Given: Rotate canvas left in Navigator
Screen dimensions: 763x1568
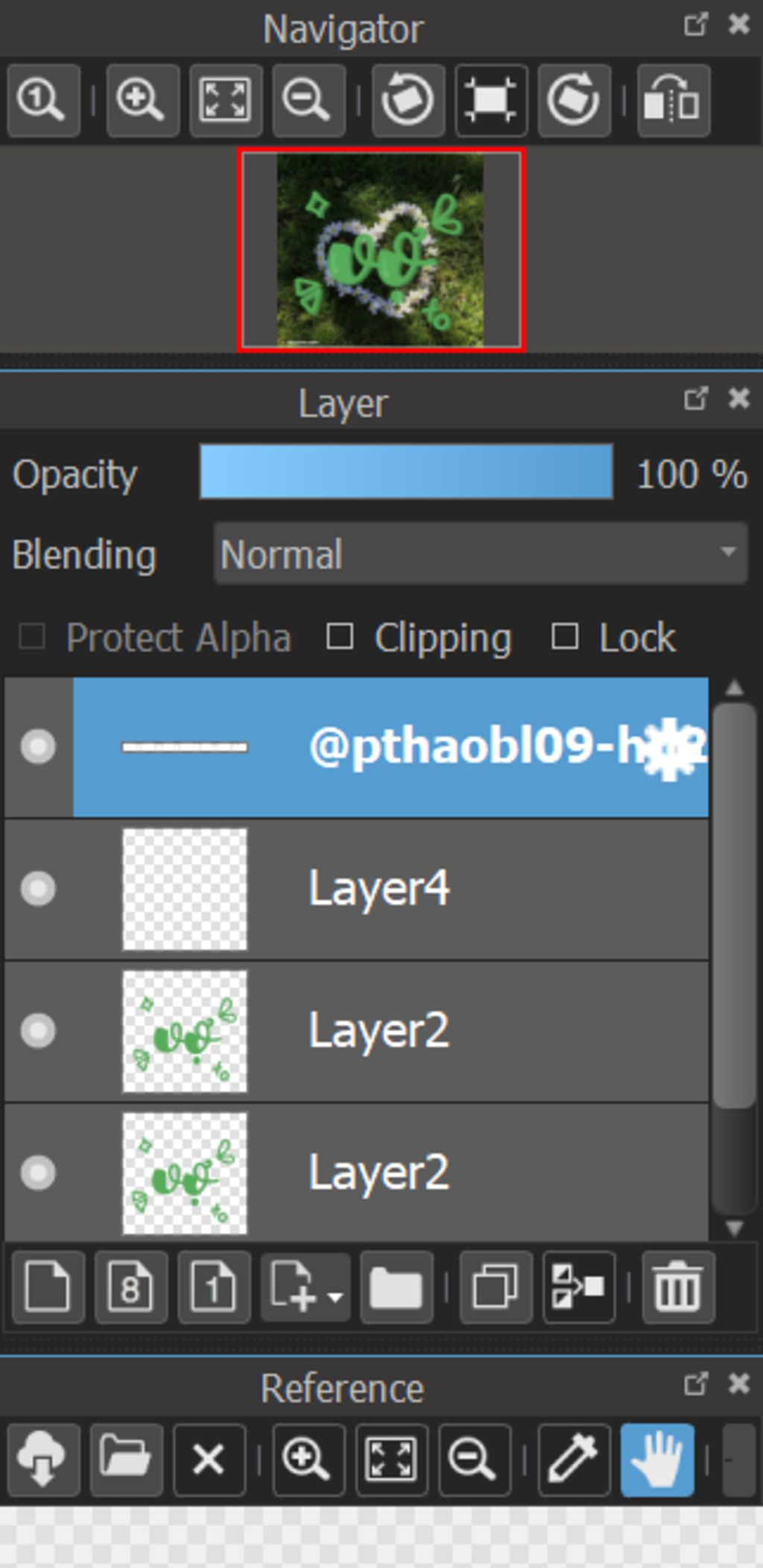Looking at the screenshot, I should coord(408,100).
